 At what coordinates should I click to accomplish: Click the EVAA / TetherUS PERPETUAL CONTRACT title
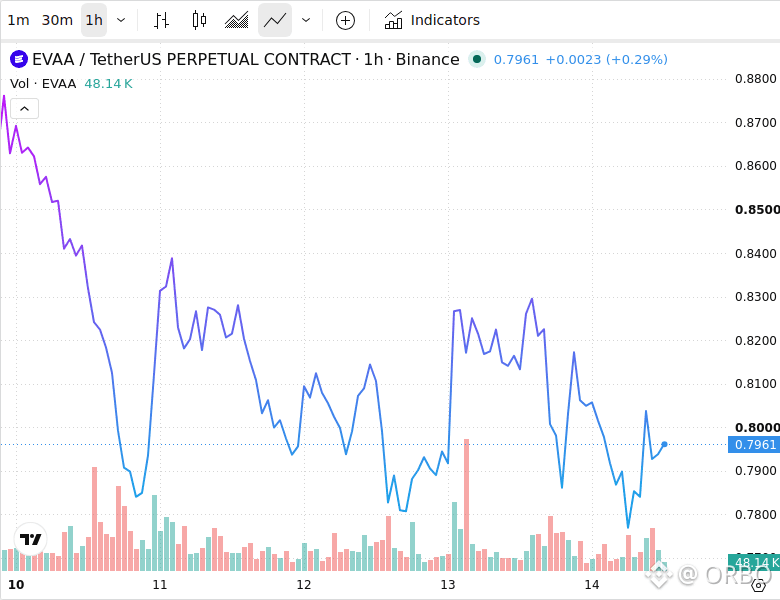pyautogui.click(x=245, y=60)
